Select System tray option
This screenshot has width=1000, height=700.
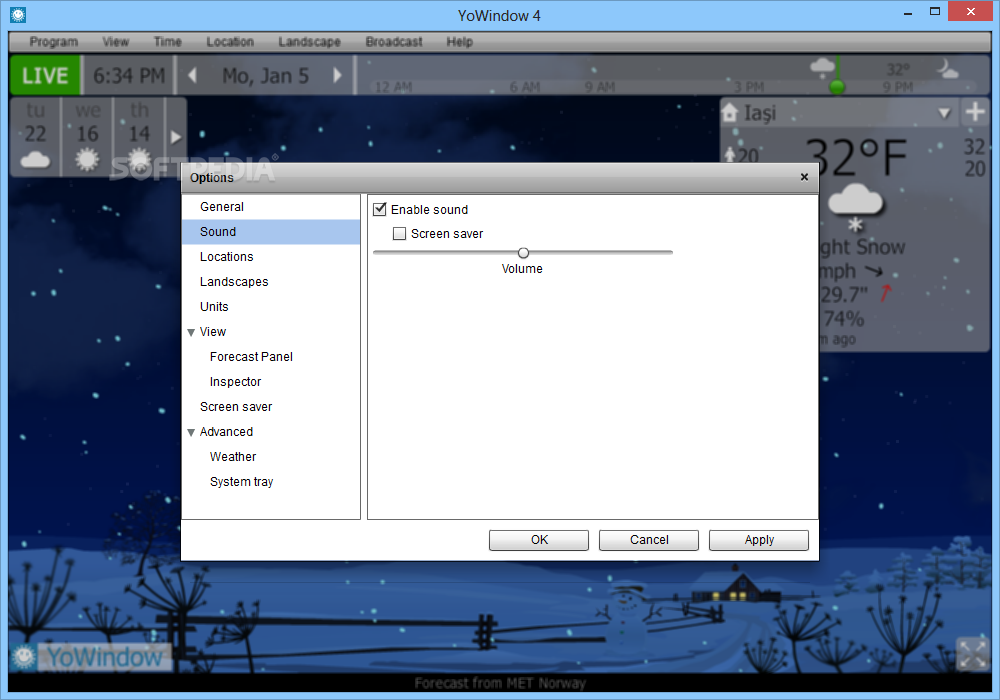coord(271,481)
